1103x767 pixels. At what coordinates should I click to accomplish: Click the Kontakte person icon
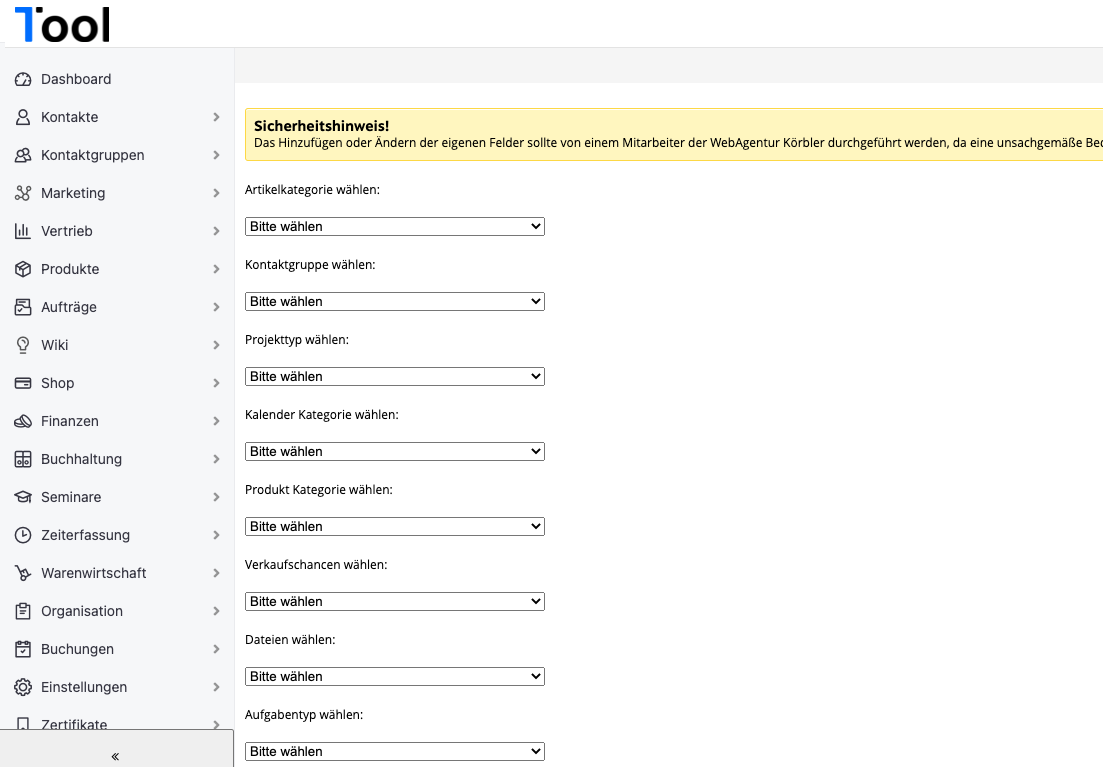23,117
